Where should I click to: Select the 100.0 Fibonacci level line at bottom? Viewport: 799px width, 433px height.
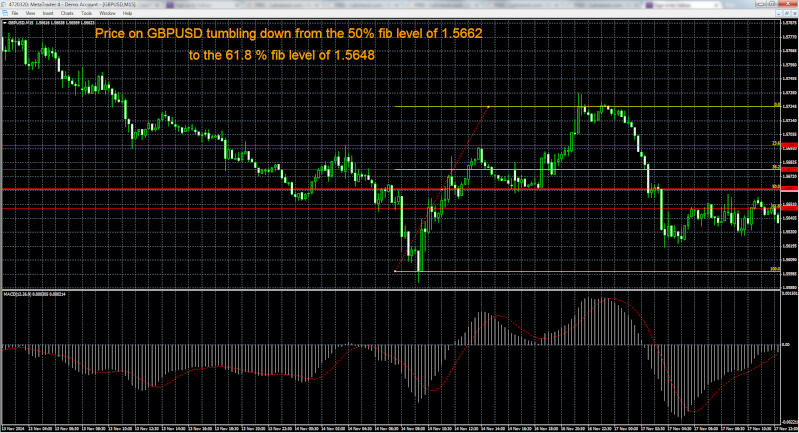coord(600,271)
